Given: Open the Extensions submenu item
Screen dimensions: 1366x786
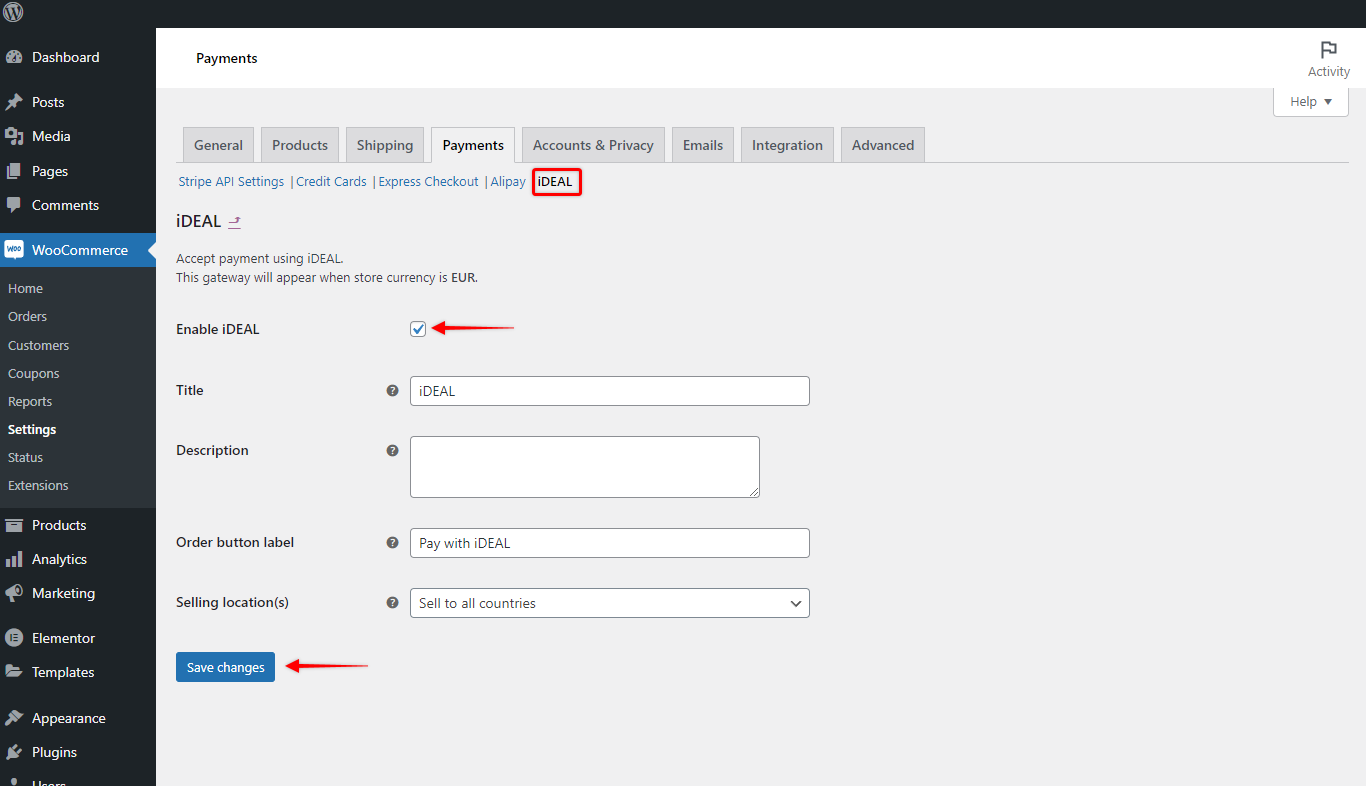Looking at the screenshot, I should click(x=38, y=485).
